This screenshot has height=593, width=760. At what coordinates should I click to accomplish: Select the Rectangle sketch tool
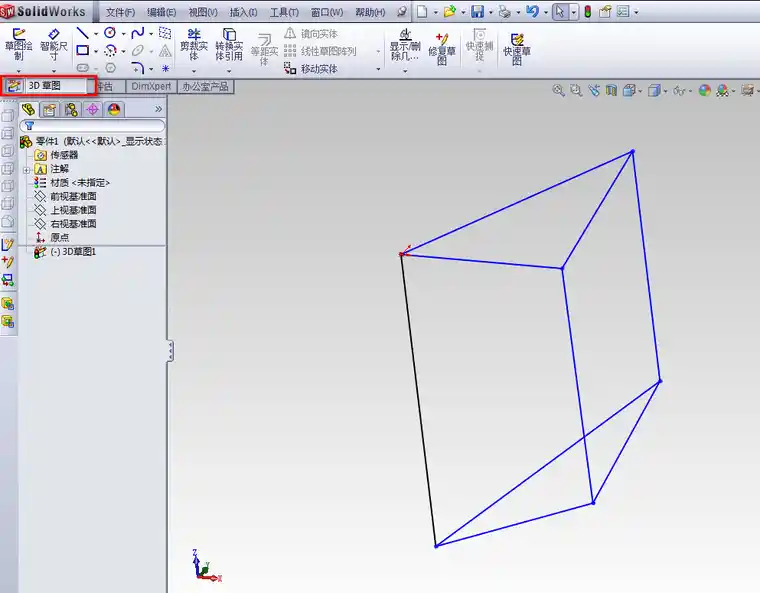pos(82,50)
